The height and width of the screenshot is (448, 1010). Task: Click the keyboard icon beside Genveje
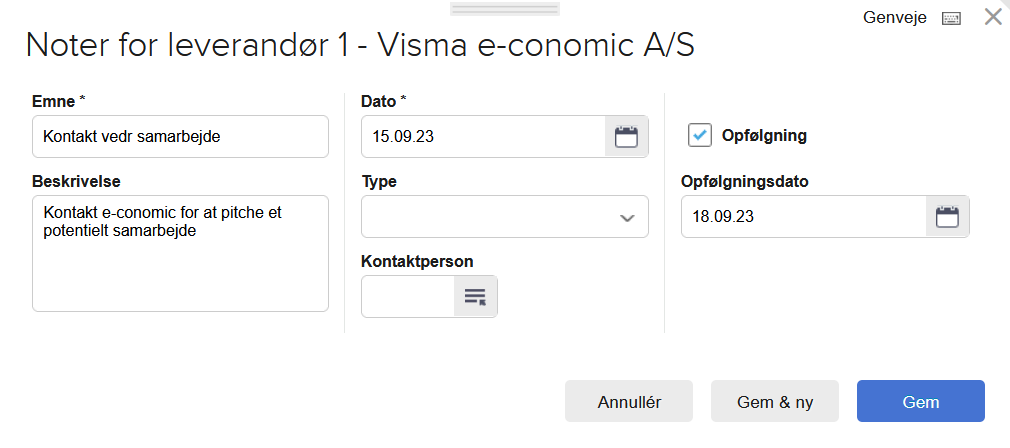point(951,19)
